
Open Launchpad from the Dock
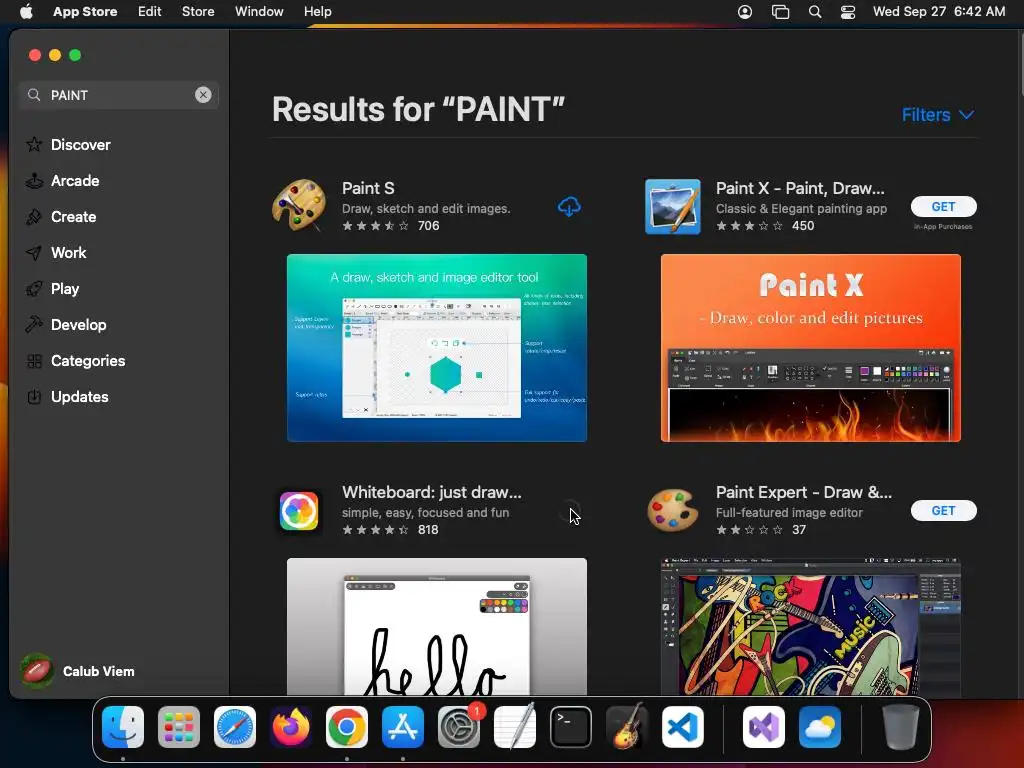click(179, 727)
